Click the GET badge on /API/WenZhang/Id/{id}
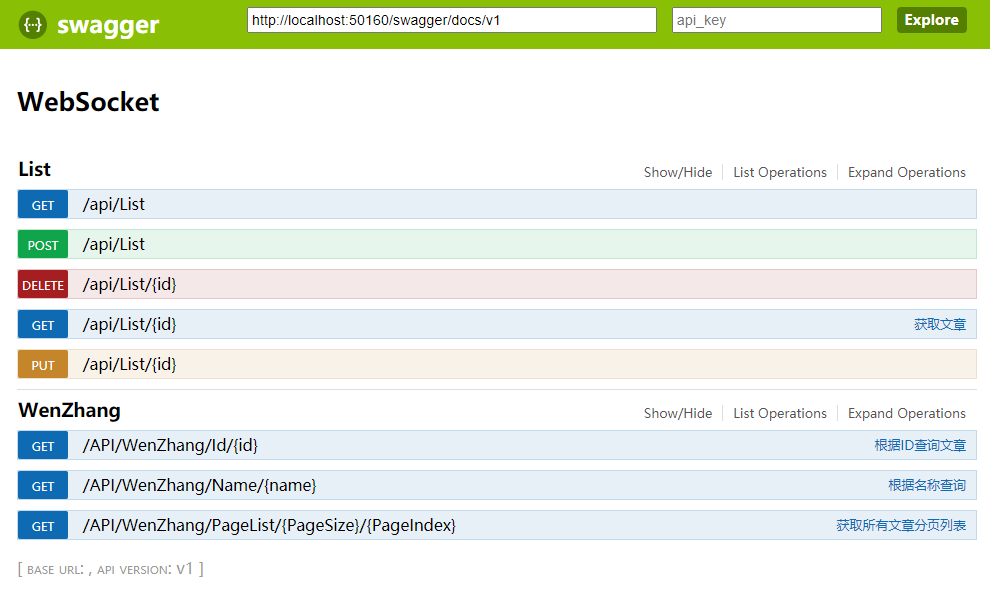 (x=42, y=445)
